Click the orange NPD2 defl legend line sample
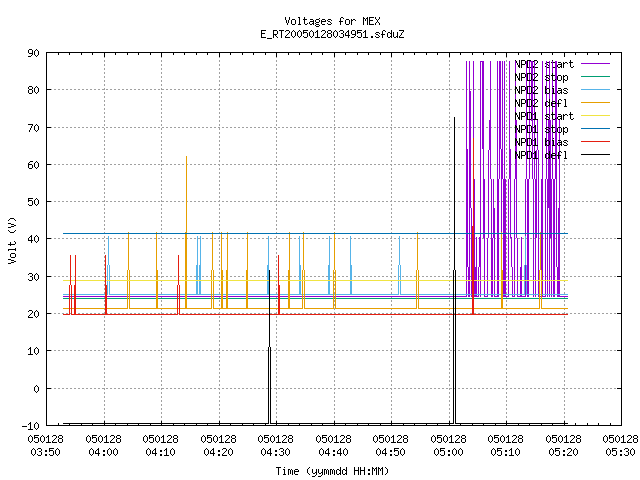This screenshot has width=640, height=480. [x=595, y=102]
